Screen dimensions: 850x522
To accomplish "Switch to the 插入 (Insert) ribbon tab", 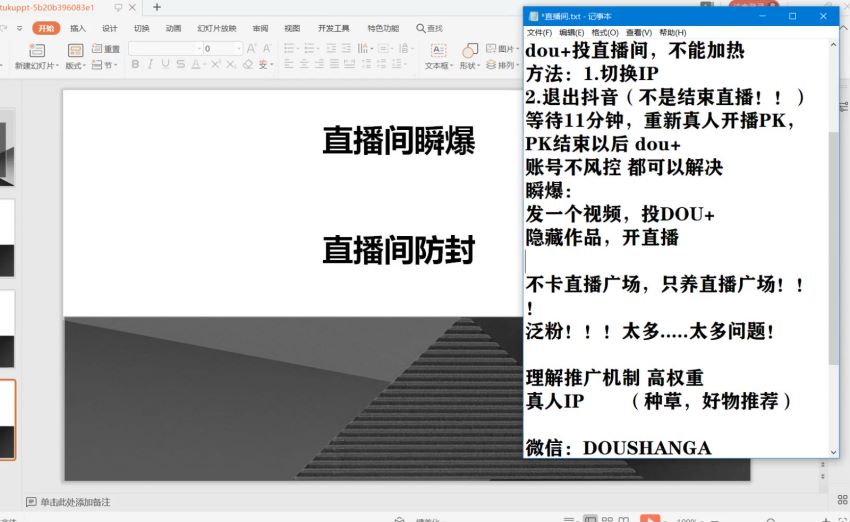I will (x=78, y=28).
